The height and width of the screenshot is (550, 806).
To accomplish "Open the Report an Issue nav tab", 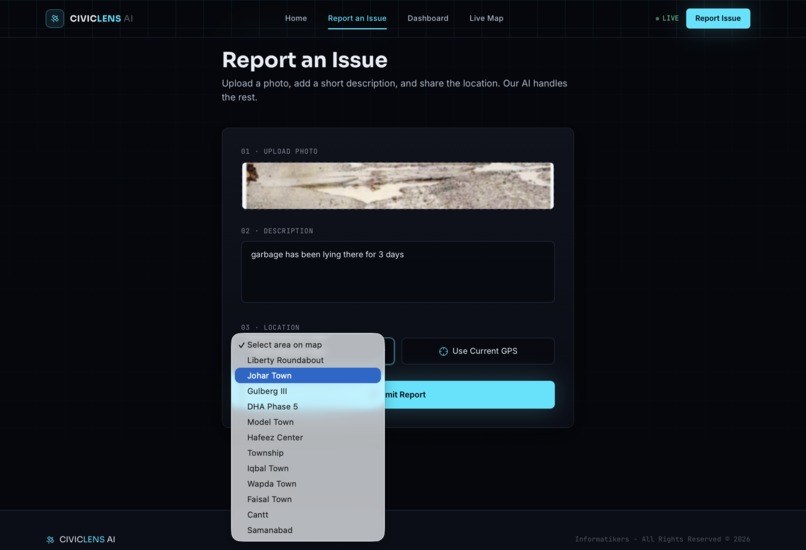I will point(357,18).
